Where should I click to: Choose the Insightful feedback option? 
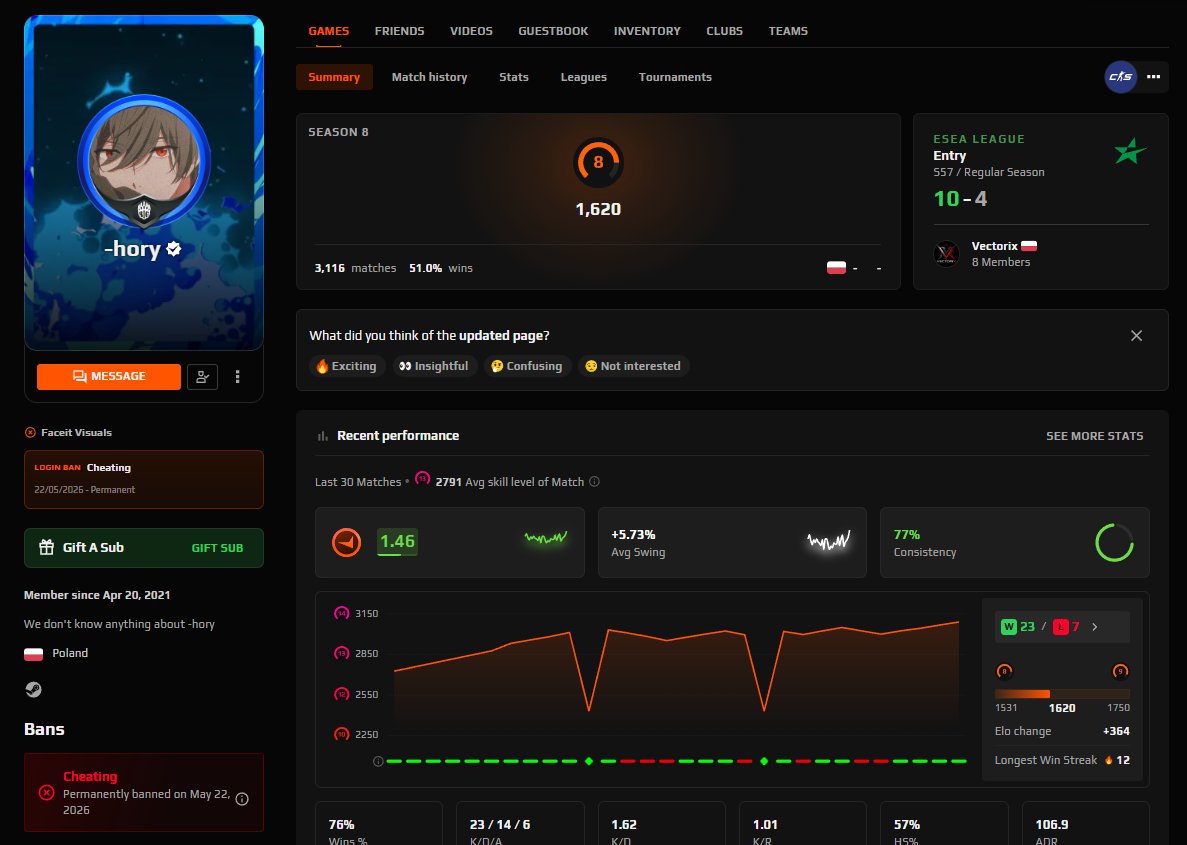pos(435,366)
